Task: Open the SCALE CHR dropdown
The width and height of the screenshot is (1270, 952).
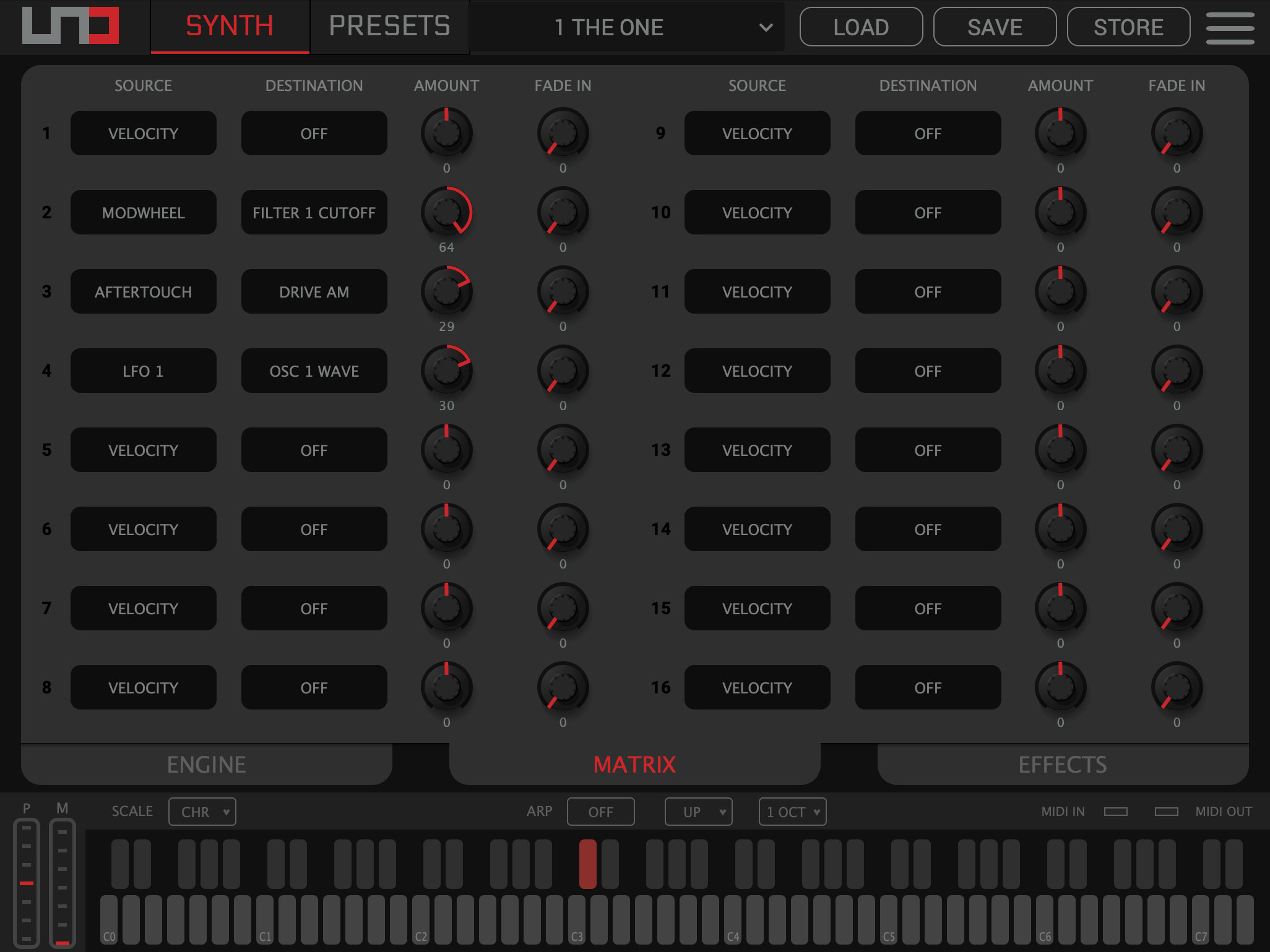Action: pyautogui.click(x=202, y=811)
